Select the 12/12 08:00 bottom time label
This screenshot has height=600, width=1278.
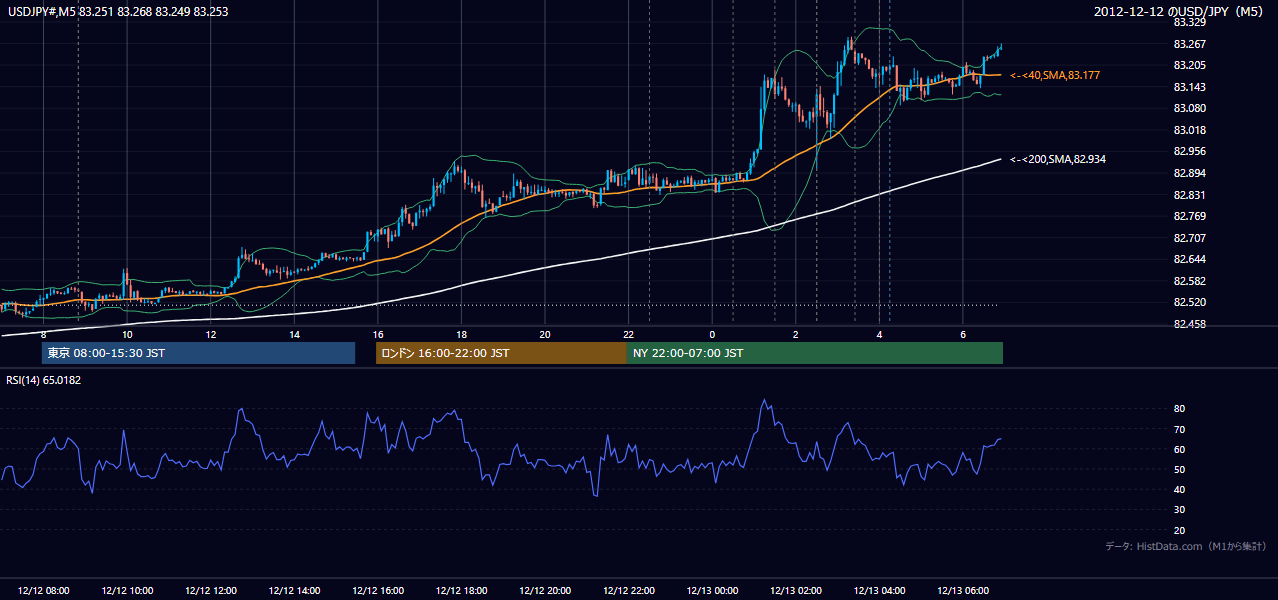[x=44, y=591]
